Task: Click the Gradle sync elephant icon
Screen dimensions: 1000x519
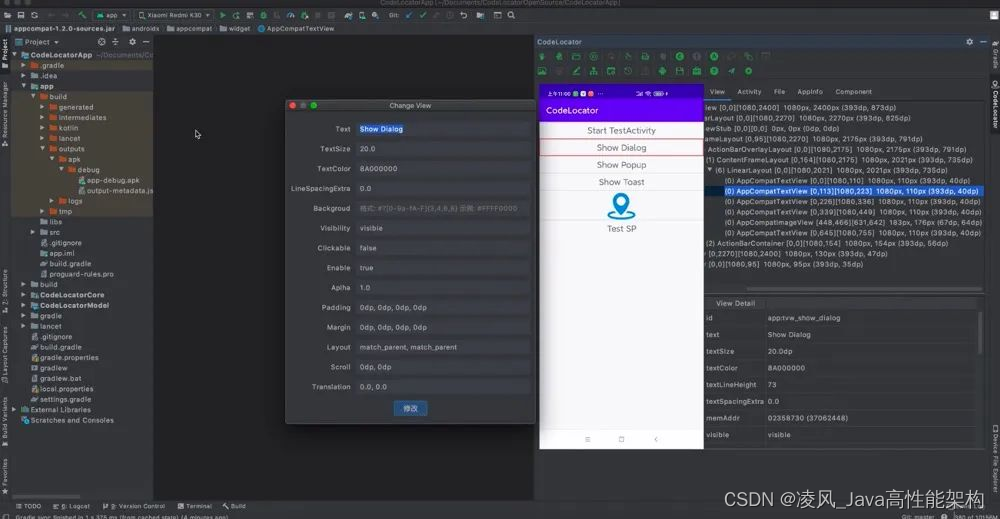Action: 348,15
